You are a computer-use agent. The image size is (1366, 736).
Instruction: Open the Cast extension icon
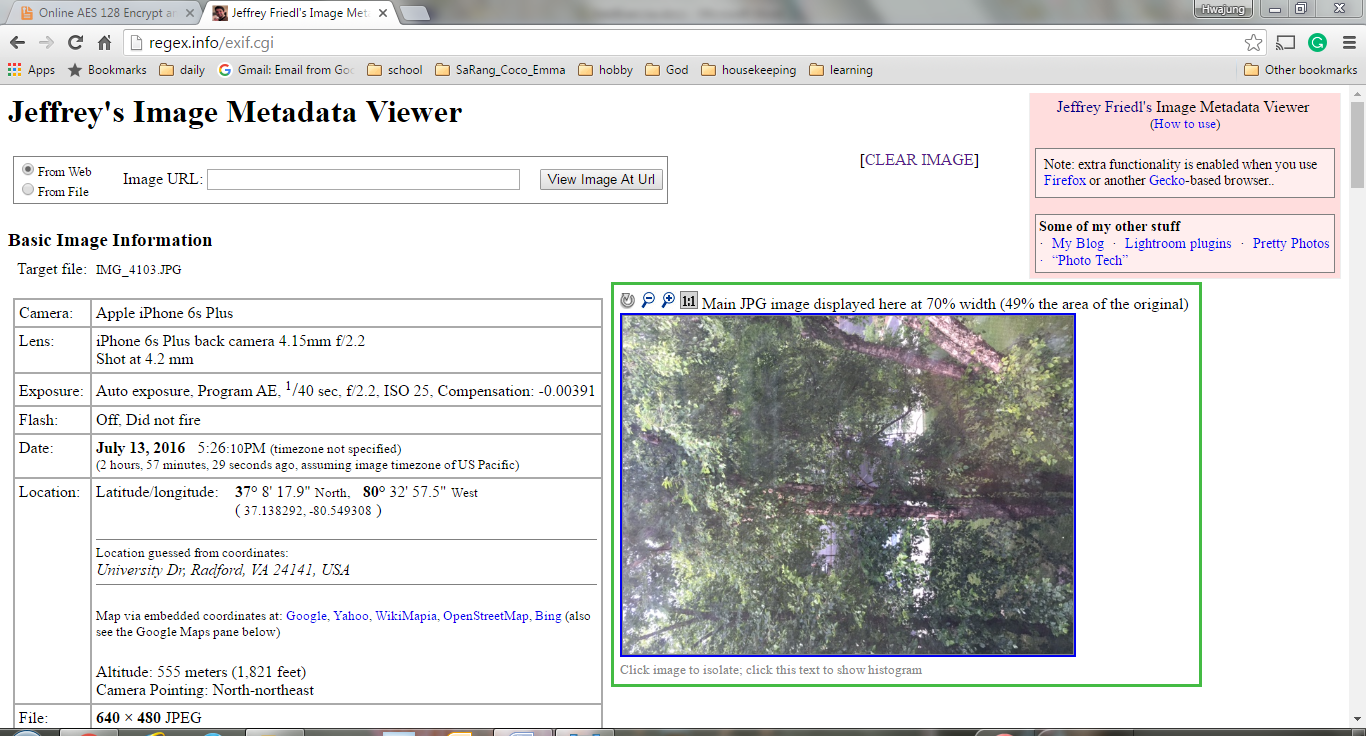[x=1287, y=42]
